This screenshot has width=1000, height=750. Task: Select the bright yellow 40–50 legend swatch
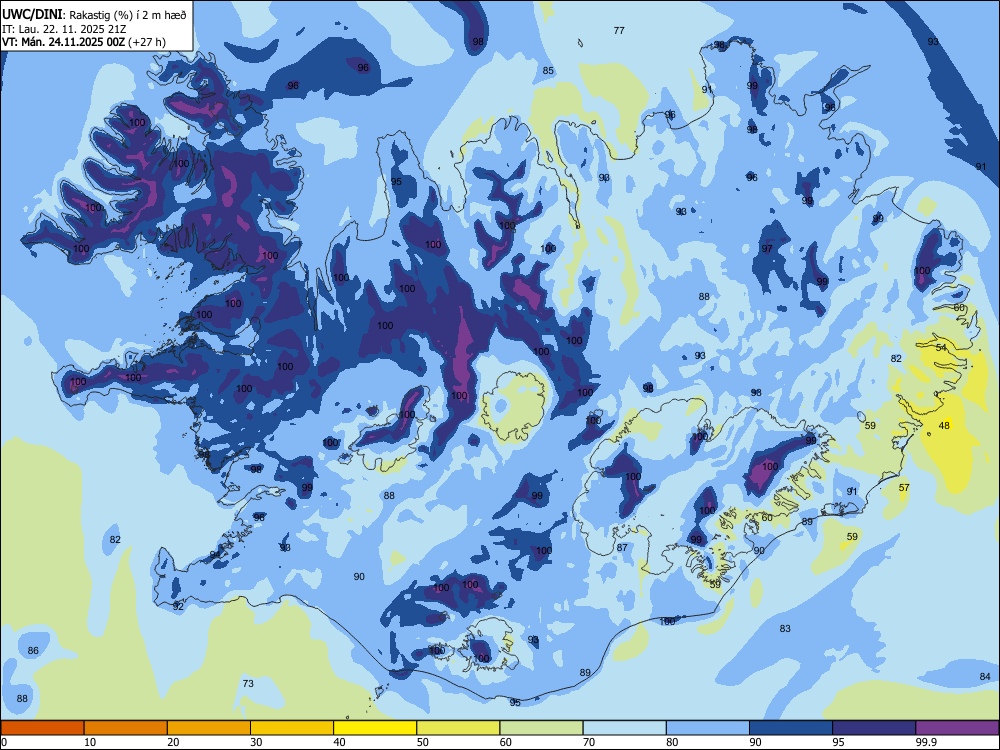pyautogui.click(x=375, y=728)
